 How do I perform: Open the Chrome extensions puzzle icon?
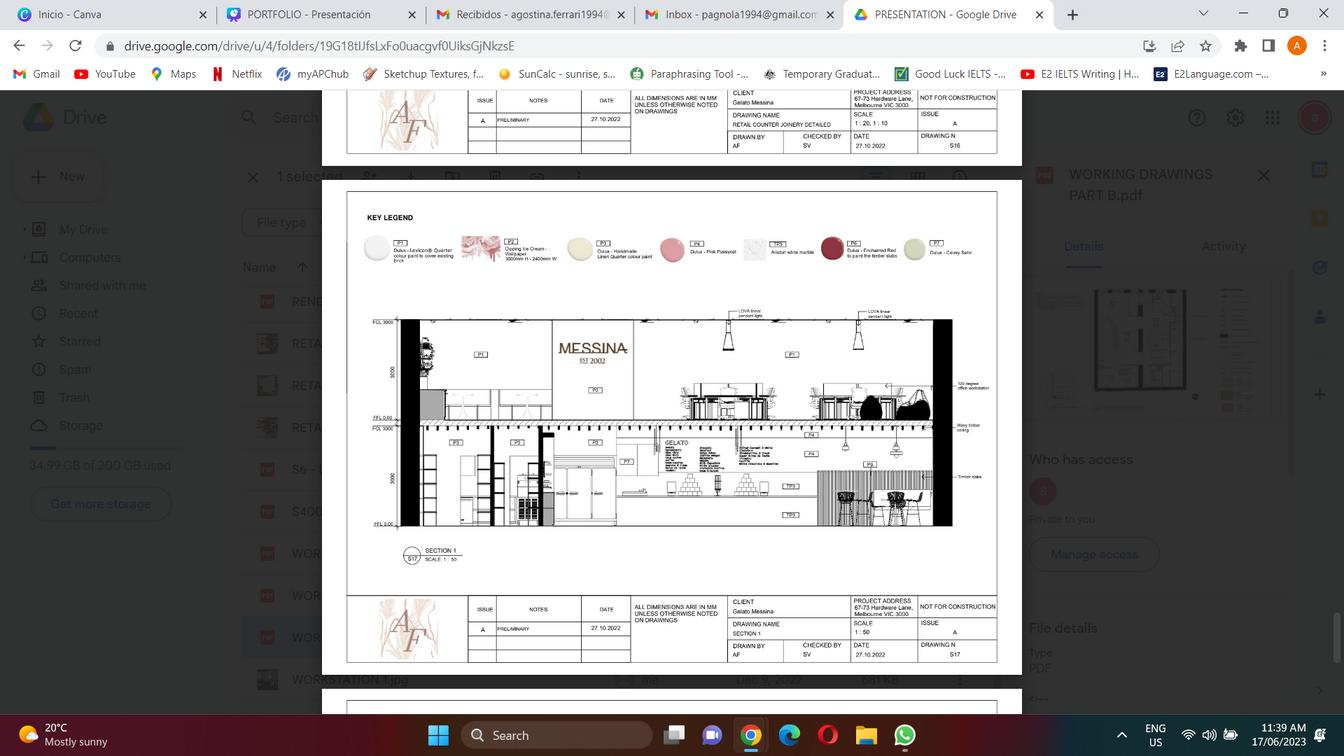(1241, 46)
